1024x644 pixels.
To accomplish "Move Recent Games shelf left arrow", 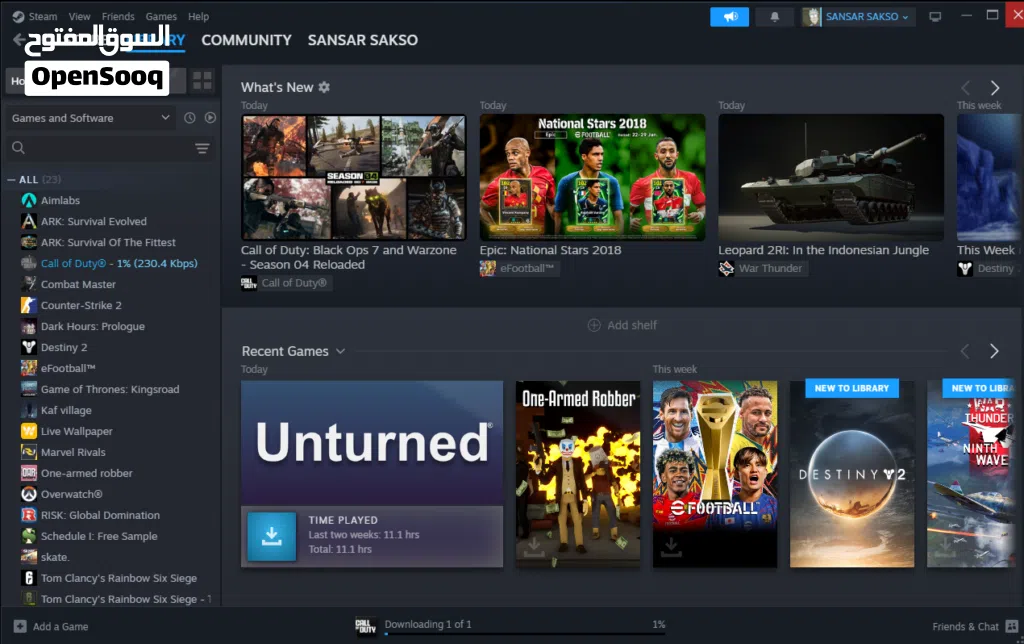I will pos(965,351).
